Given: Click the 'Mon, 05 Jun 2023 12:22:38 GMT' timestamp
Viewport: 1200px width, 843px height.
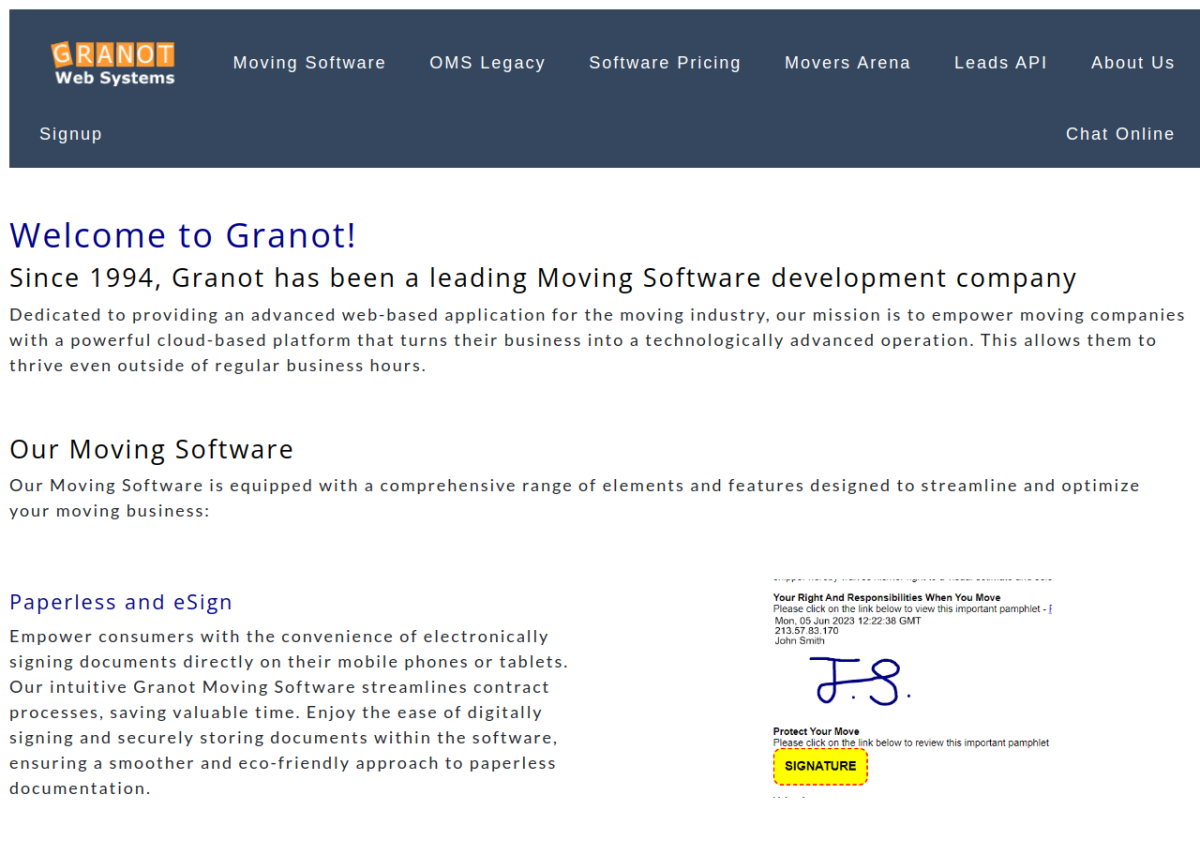Looking at the screenshot, I should tap(848, 620).
